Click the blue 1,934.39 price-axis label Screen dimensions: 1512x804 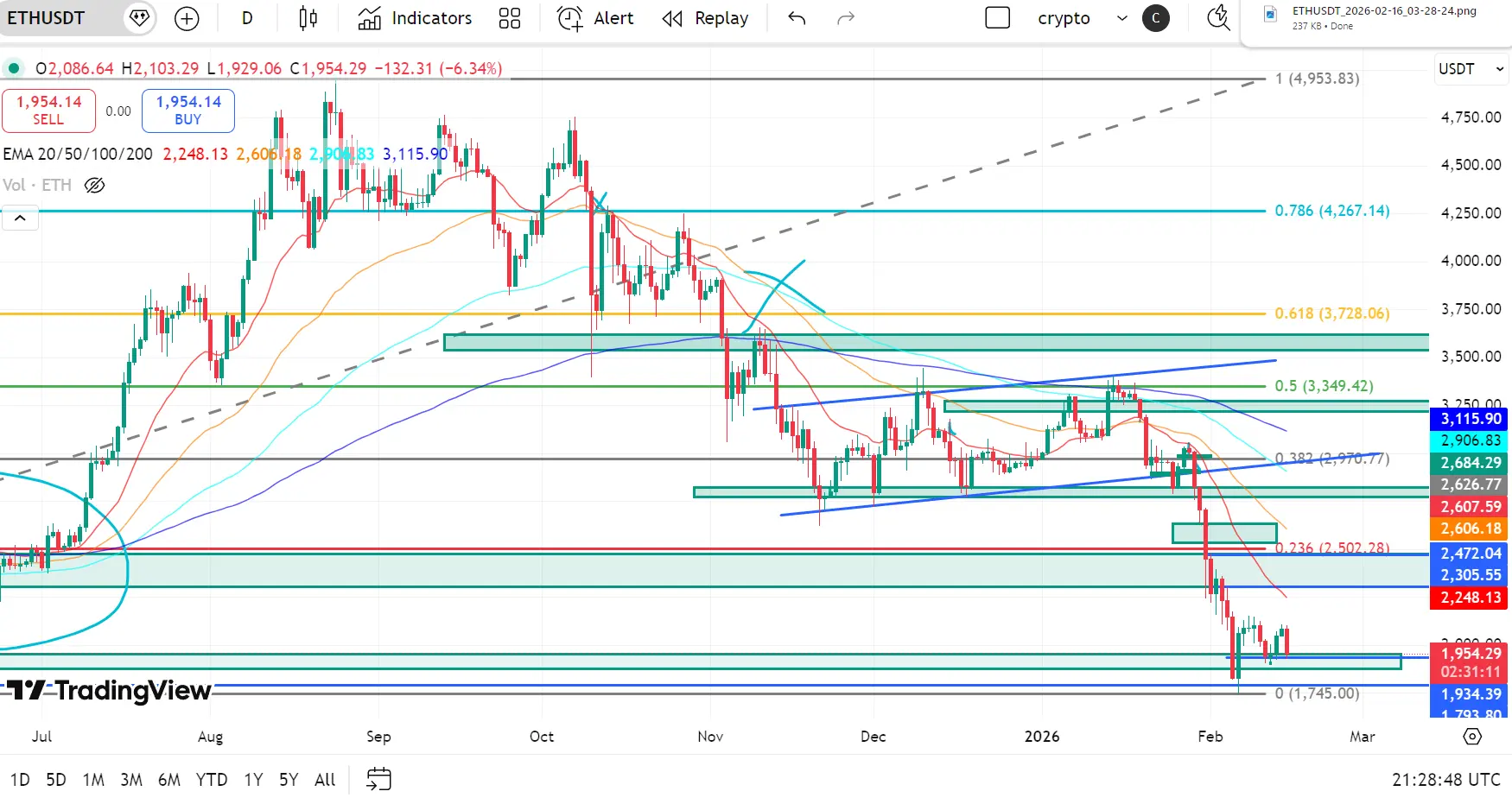(x=1471, y=694)
